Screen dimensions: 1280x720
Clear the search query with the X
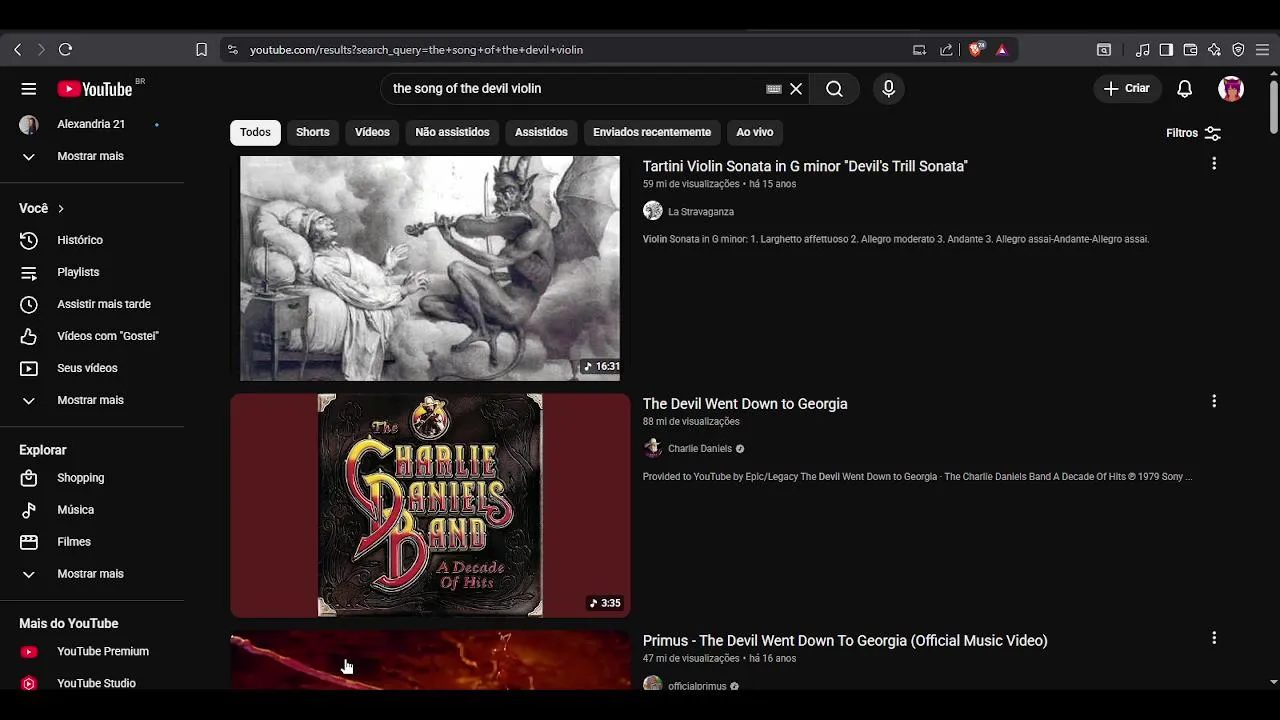(x=796, y=89)
